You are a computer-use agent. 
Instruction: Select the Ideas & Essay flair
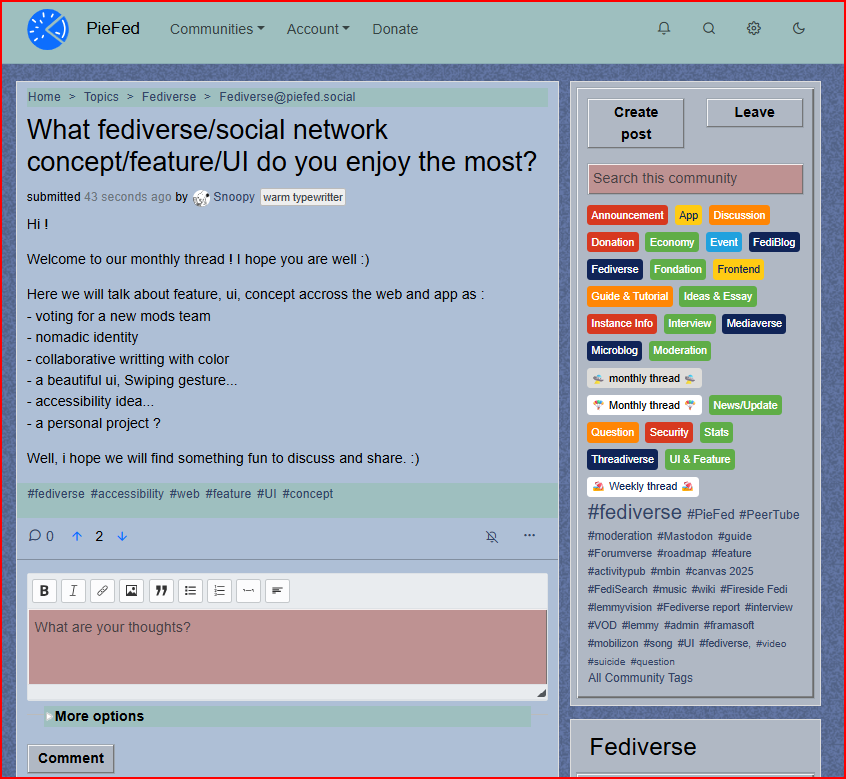pyautogui.click(x=718, y=296)
